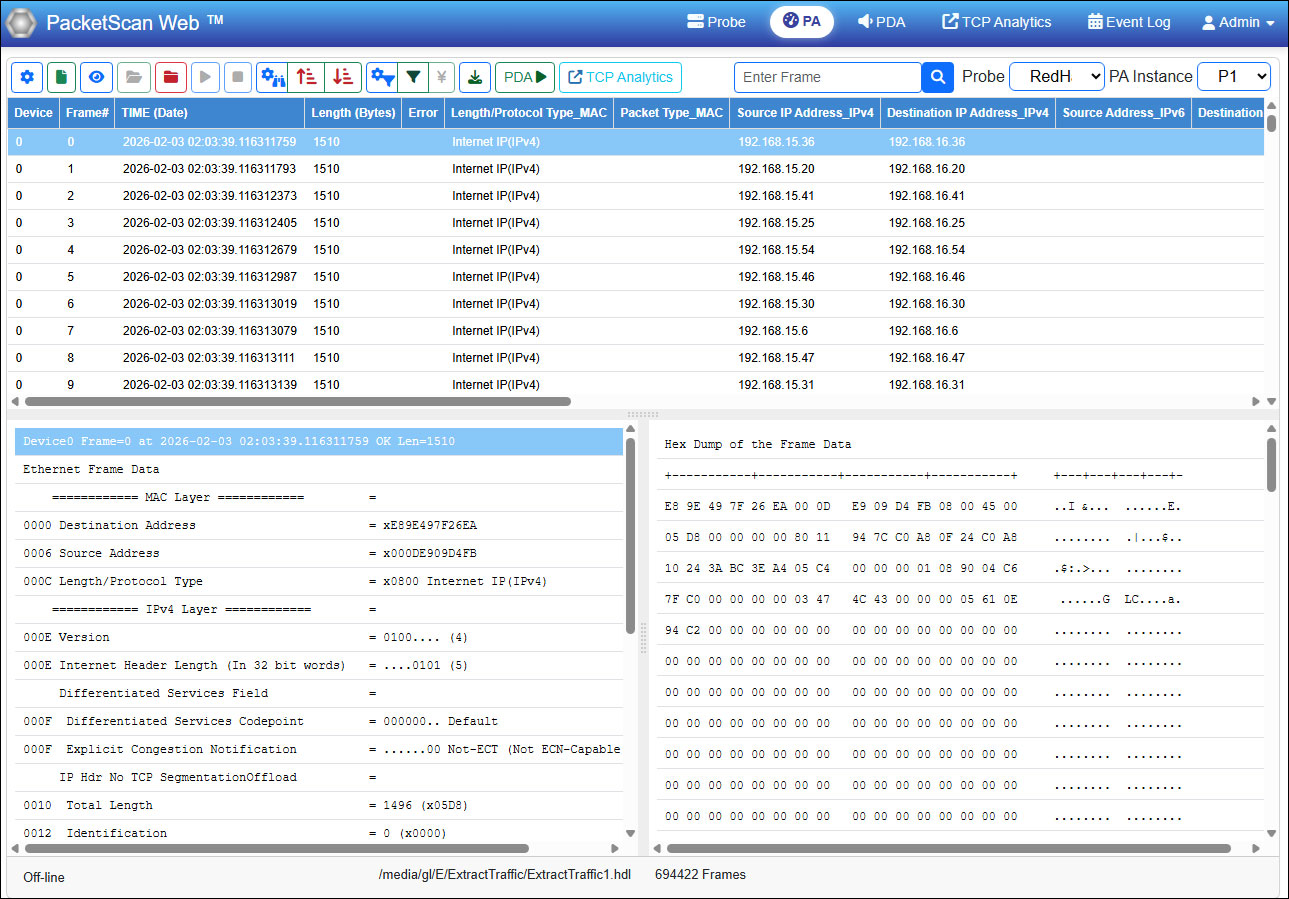The width and height of the screenshot is (1289, 899).
Task: Open the Probe selection dropdown showing RedH
Action: [x=1056, y=76]
